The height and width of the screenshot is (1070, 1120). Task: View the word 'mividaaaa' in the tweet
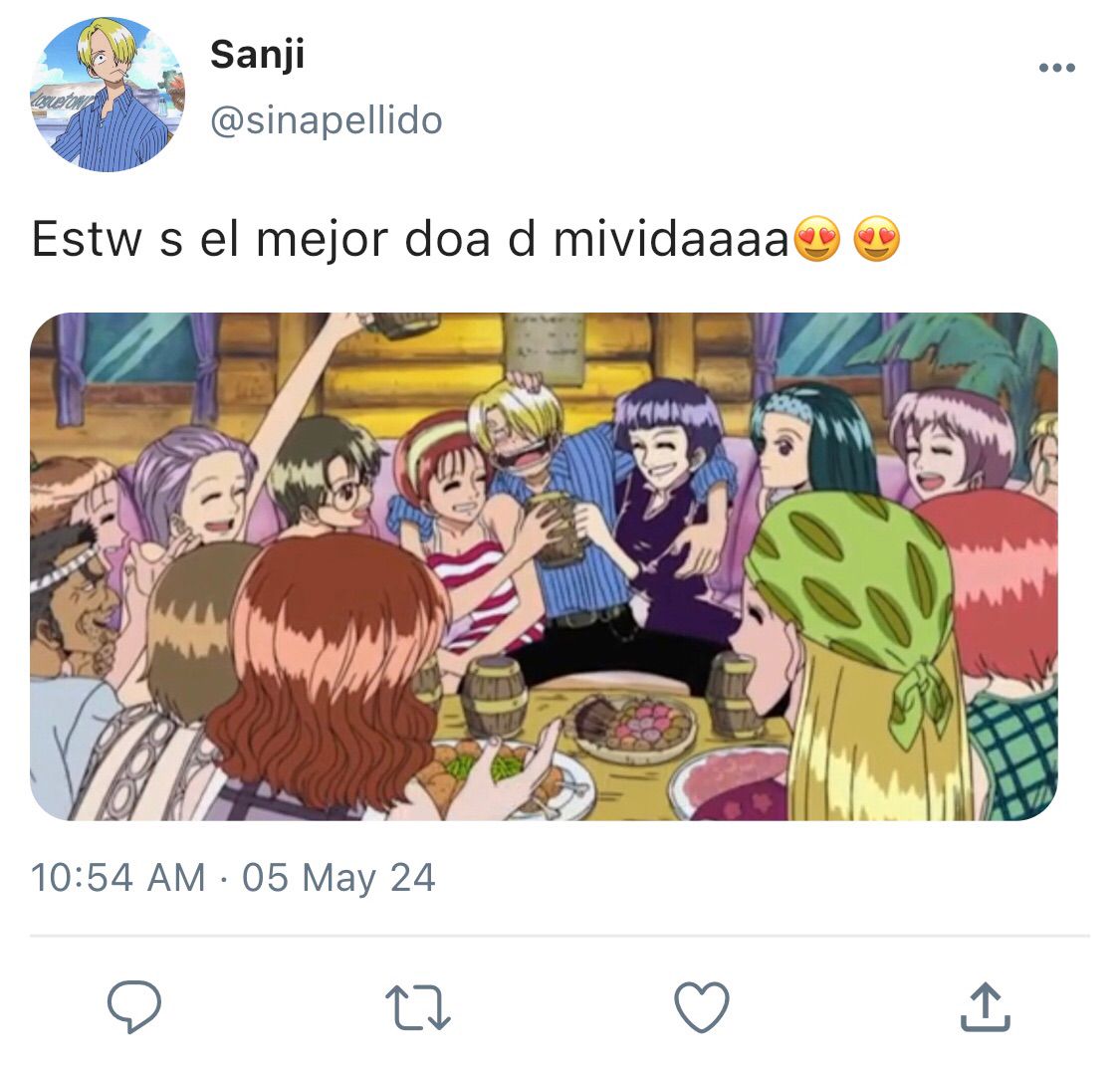671,239
